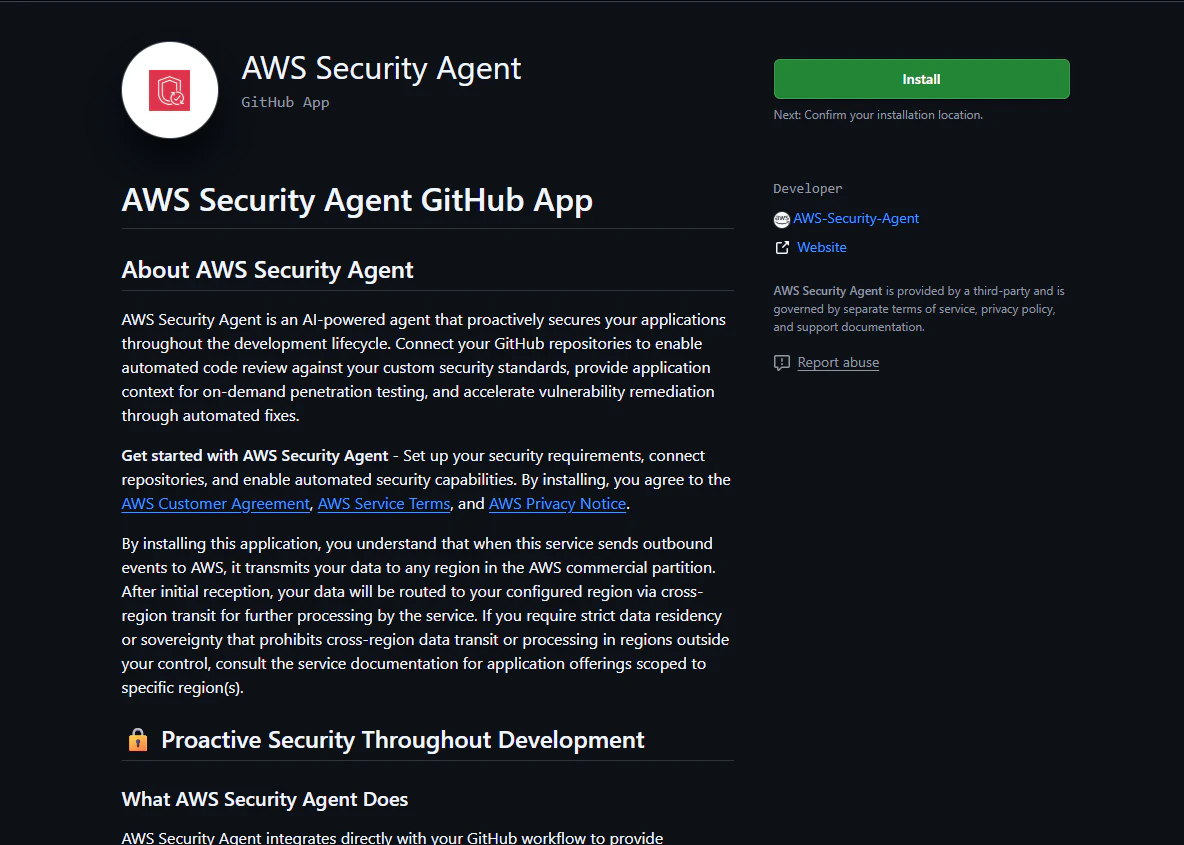Click the bold 'Get started with AWS Security Agent' text
This screenshot has width=1184, height=845.
point(255,455)
